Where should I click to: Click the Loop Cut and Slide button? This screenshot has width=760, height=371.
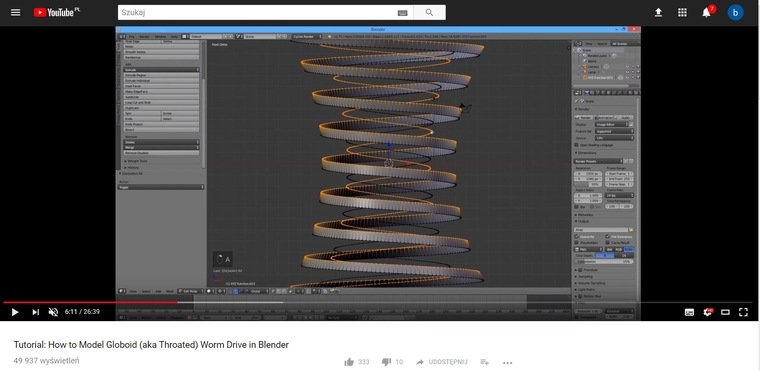tap(161, 102)
